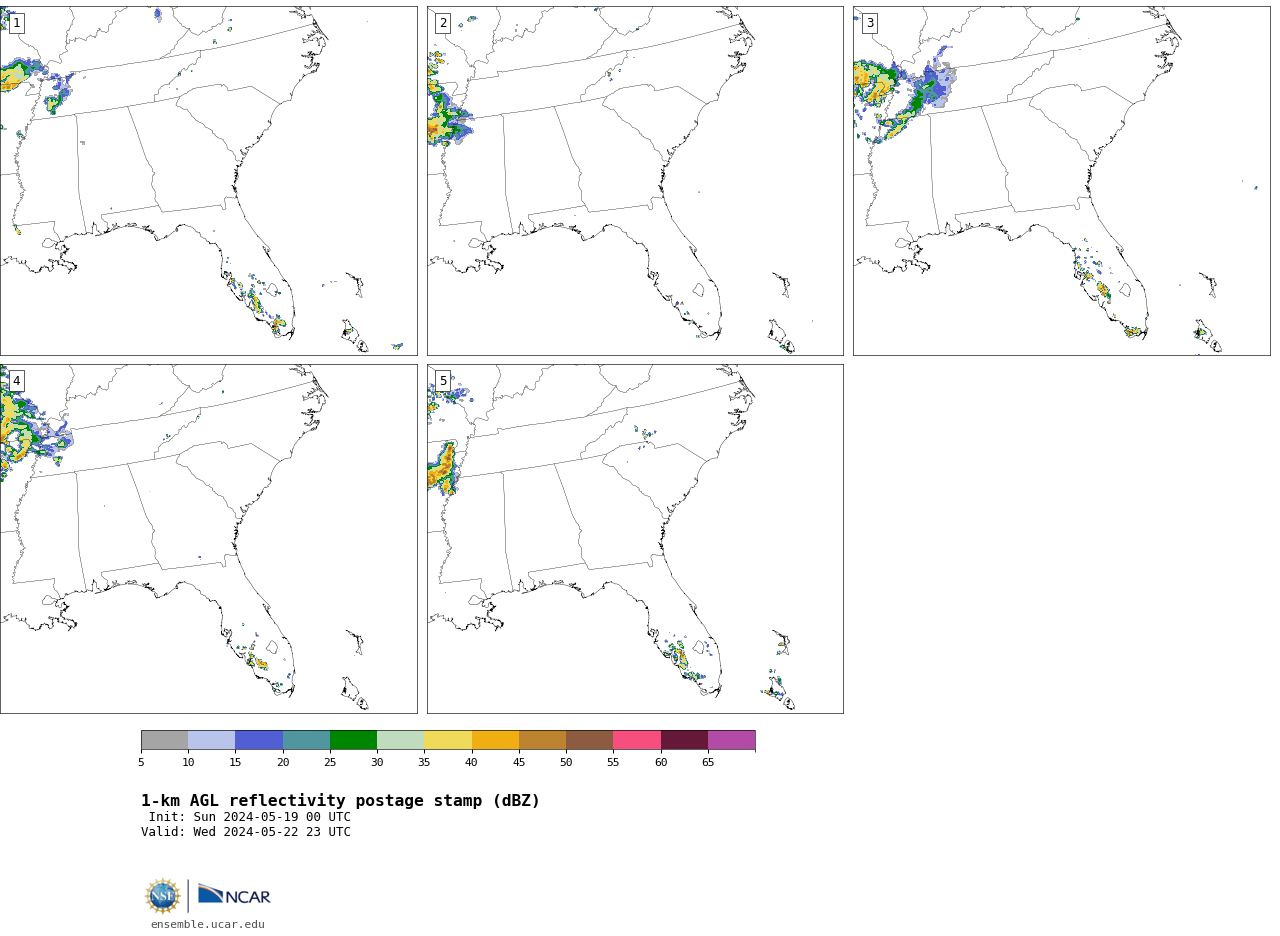
Task: Click the purple 65+ dBZ swatch
Action: (732, 740)
